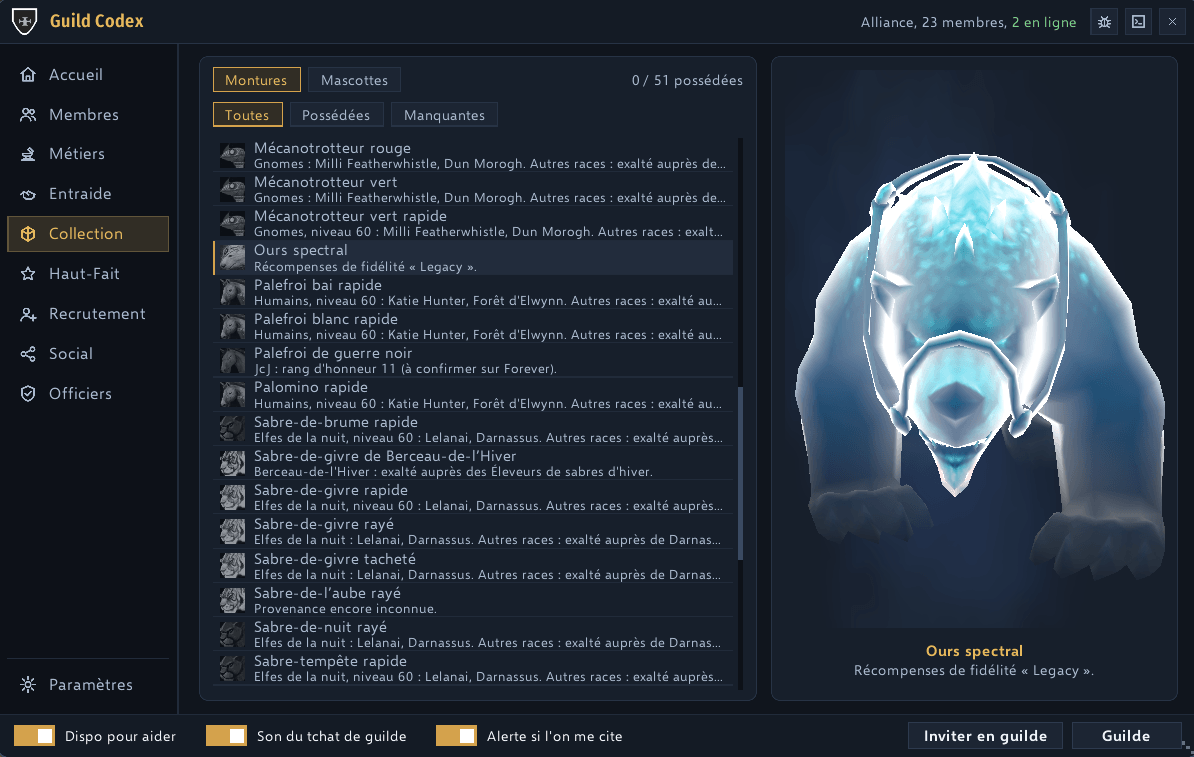Click the Guild Codex shield logo
The width and height of the screenshot is (1194, 757).
(25, 21)
